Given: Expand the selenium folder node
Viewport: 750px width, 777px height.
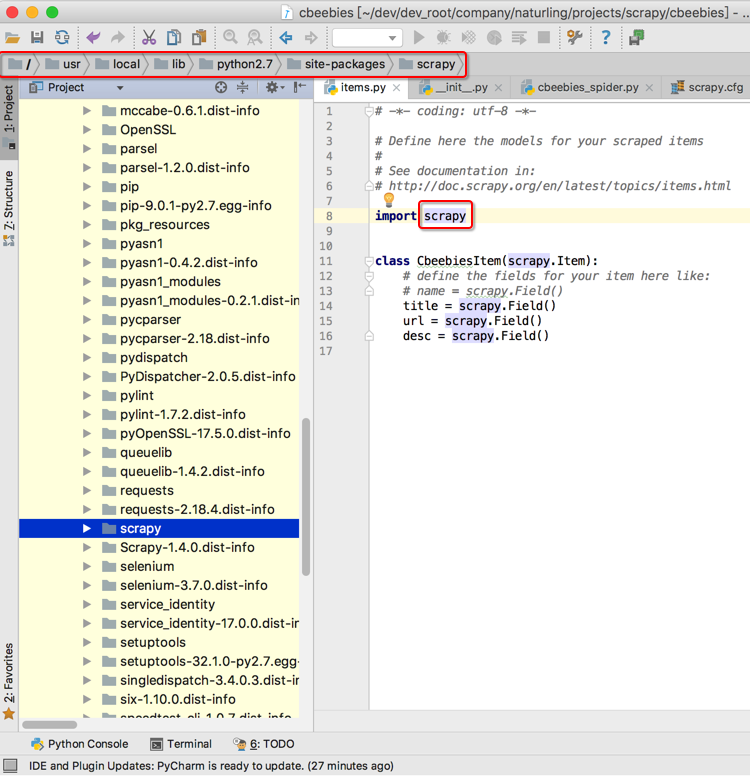Looking at the screenshot, I should coord(88,566).
